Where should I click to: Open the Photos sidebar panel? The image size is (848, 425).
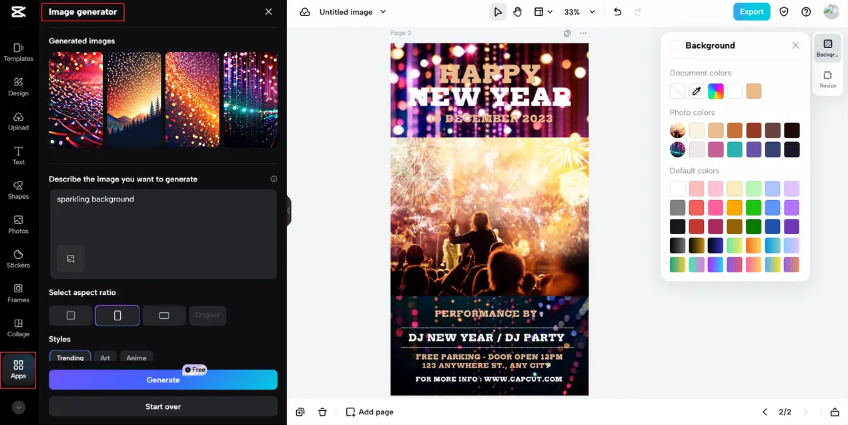(18, 224)
